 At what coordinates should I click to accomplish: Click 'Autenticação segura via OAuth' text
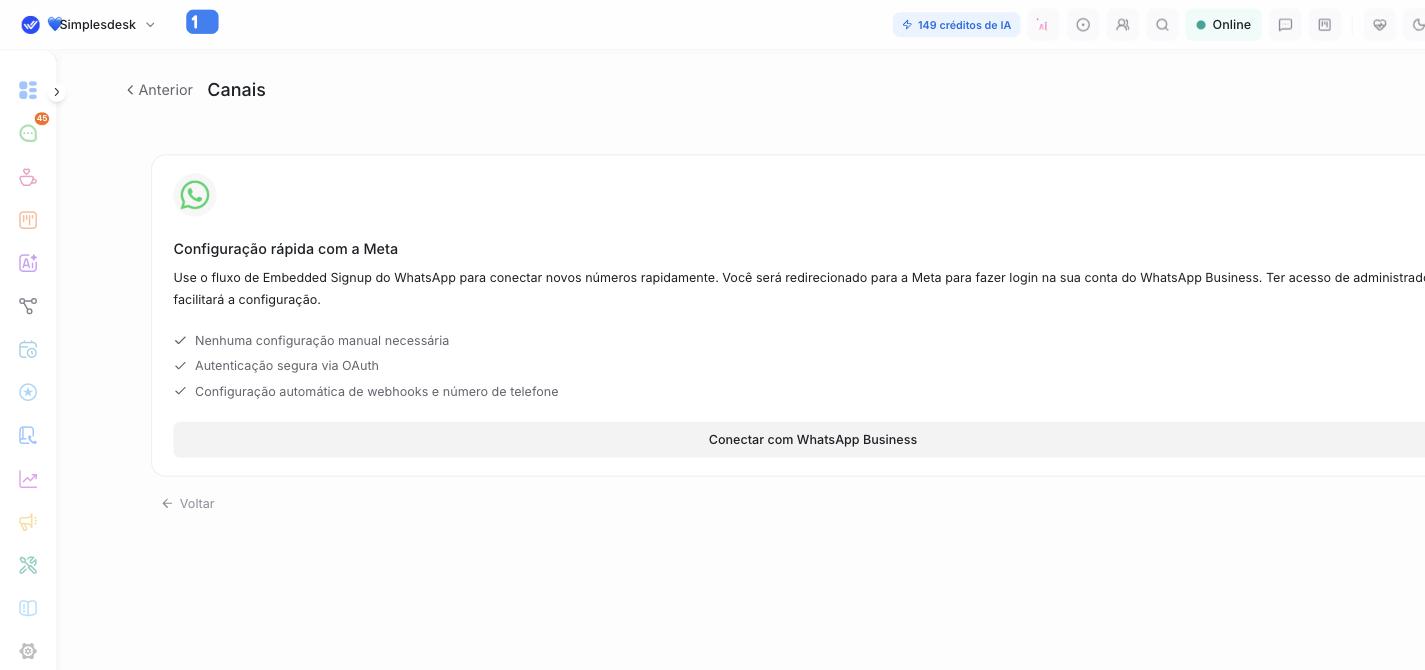287,366
